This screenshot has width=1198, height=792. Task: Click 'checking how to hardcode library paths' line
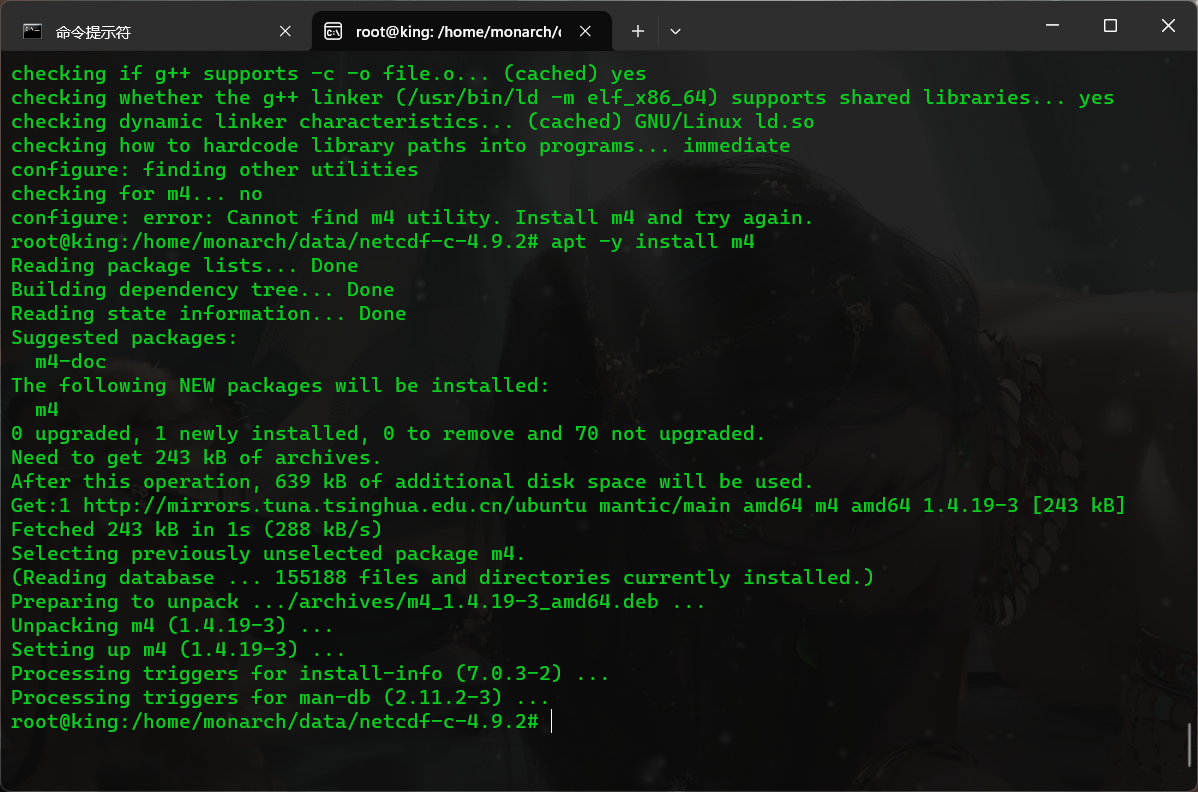tap(400, 145)
